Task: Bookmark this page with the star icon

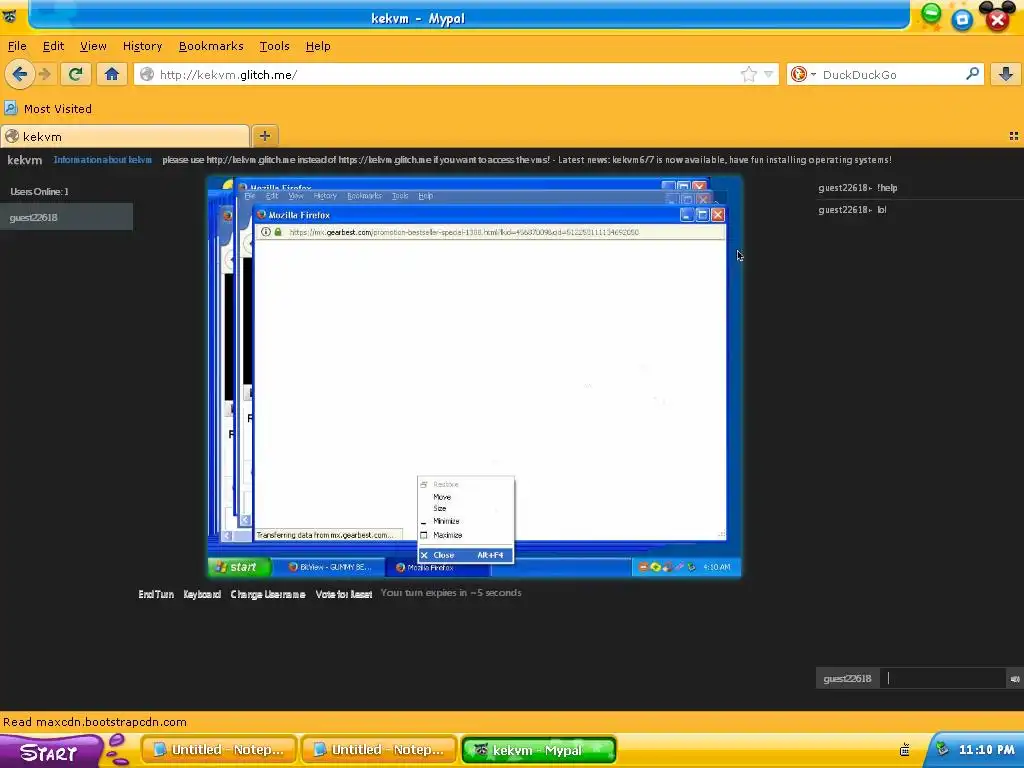Action: [x=748, y=74]
